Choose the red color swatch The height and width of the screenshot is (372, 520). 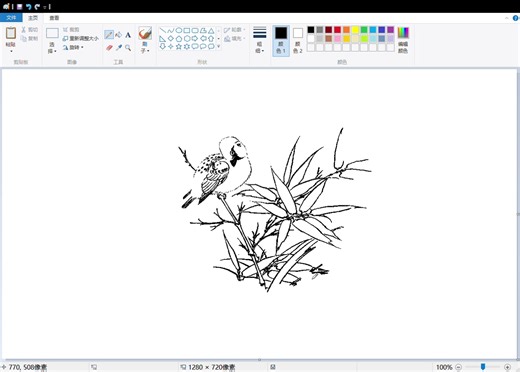pyautogui.click(x=337, y=30)
